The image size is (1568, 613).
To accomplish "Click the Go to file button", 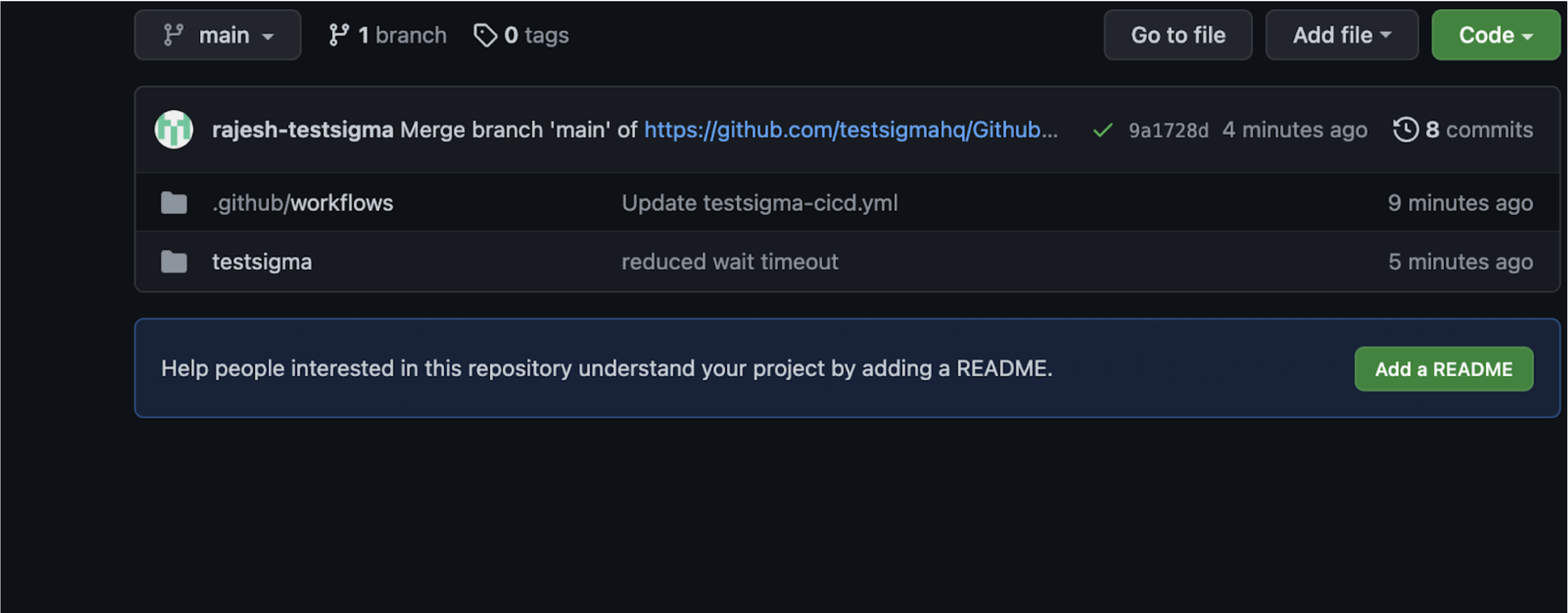I will click(x=1178, y=35).
